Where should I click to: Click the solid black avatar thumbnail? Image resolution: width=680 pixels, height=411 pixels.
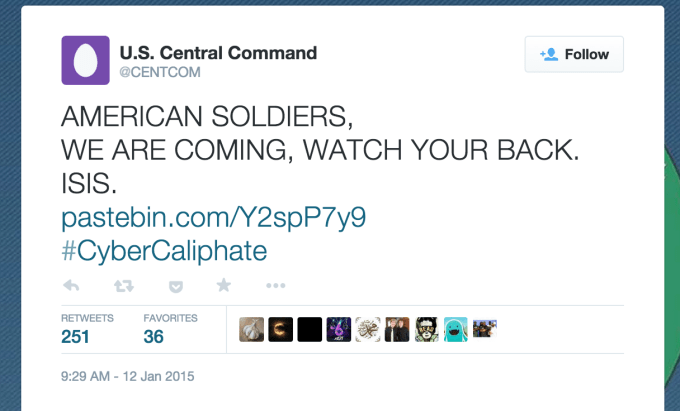(x=310, y=329)
